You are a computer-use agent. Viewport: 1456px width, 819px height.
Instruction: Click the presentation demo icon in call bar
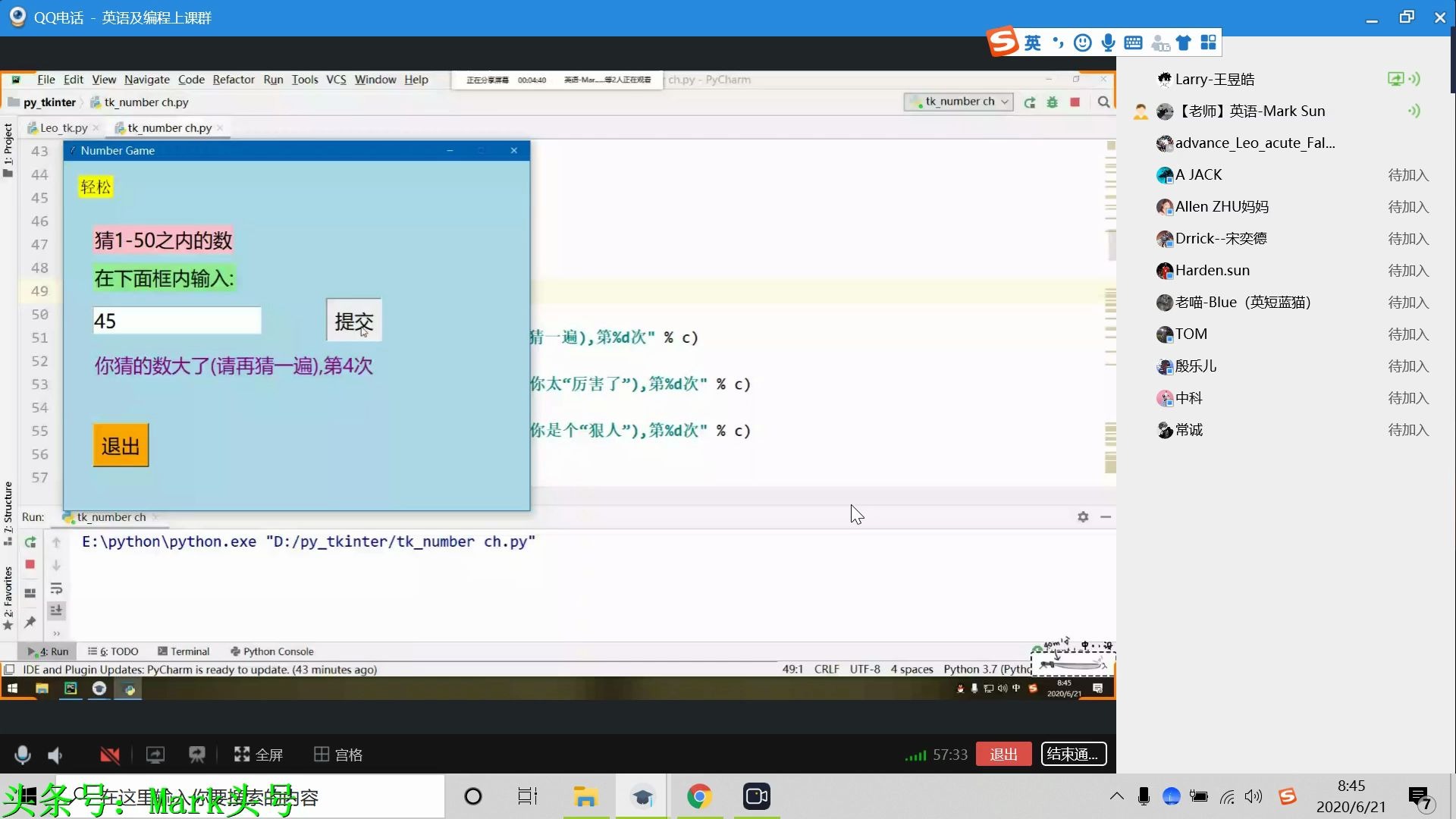tap(197, 755)
